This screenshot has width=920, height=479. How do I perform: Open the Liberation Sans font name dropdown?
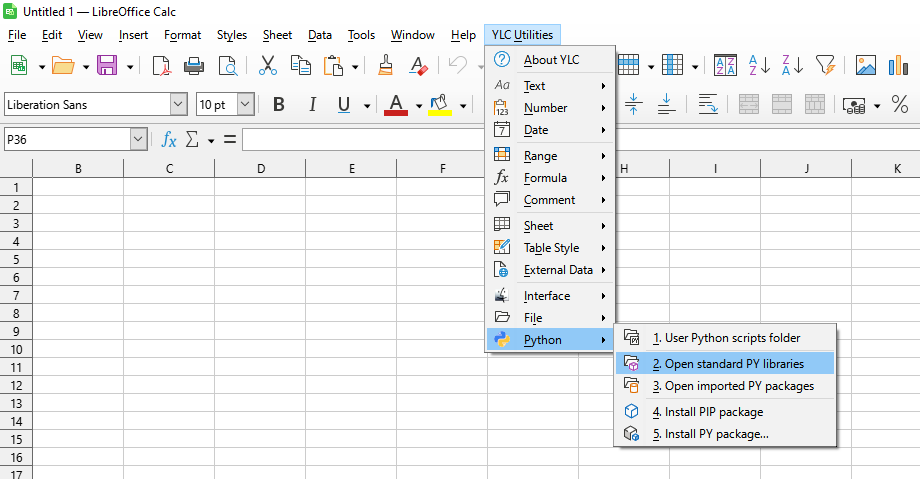coord(178,105)
